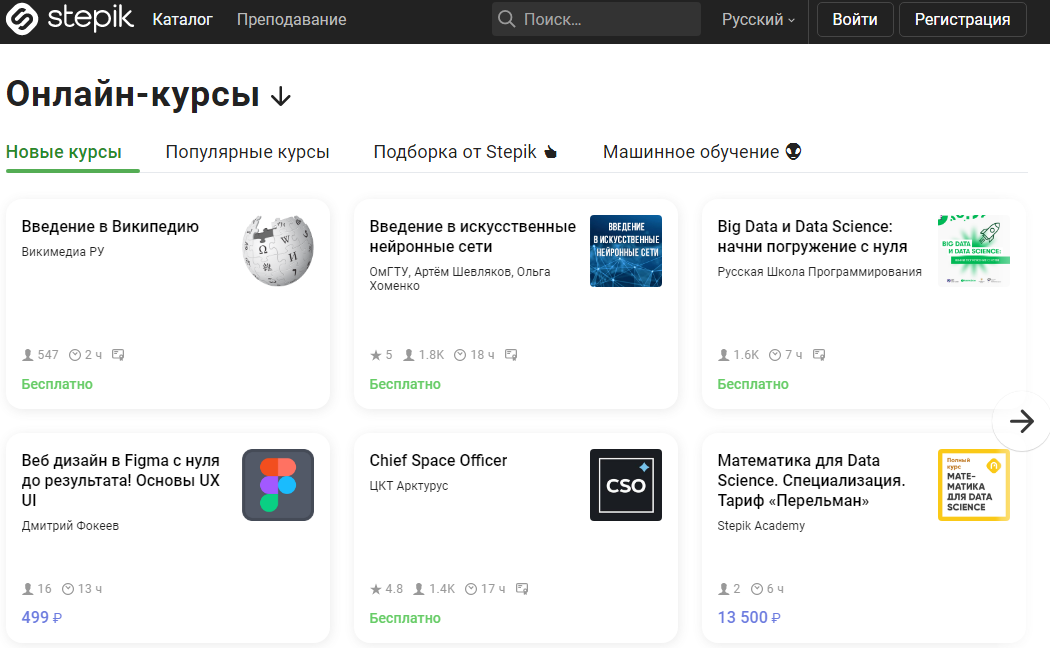Click author Stepik Academy

pos(761,525)
